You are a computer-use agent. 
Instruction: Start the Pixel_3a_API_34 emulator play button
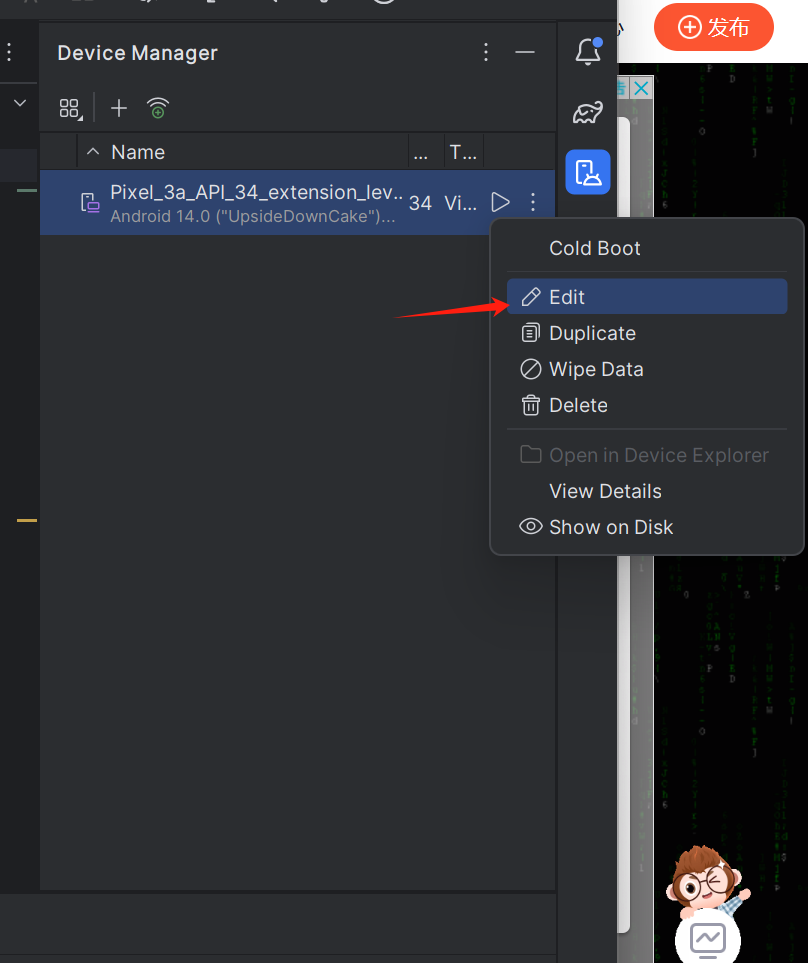500,202
